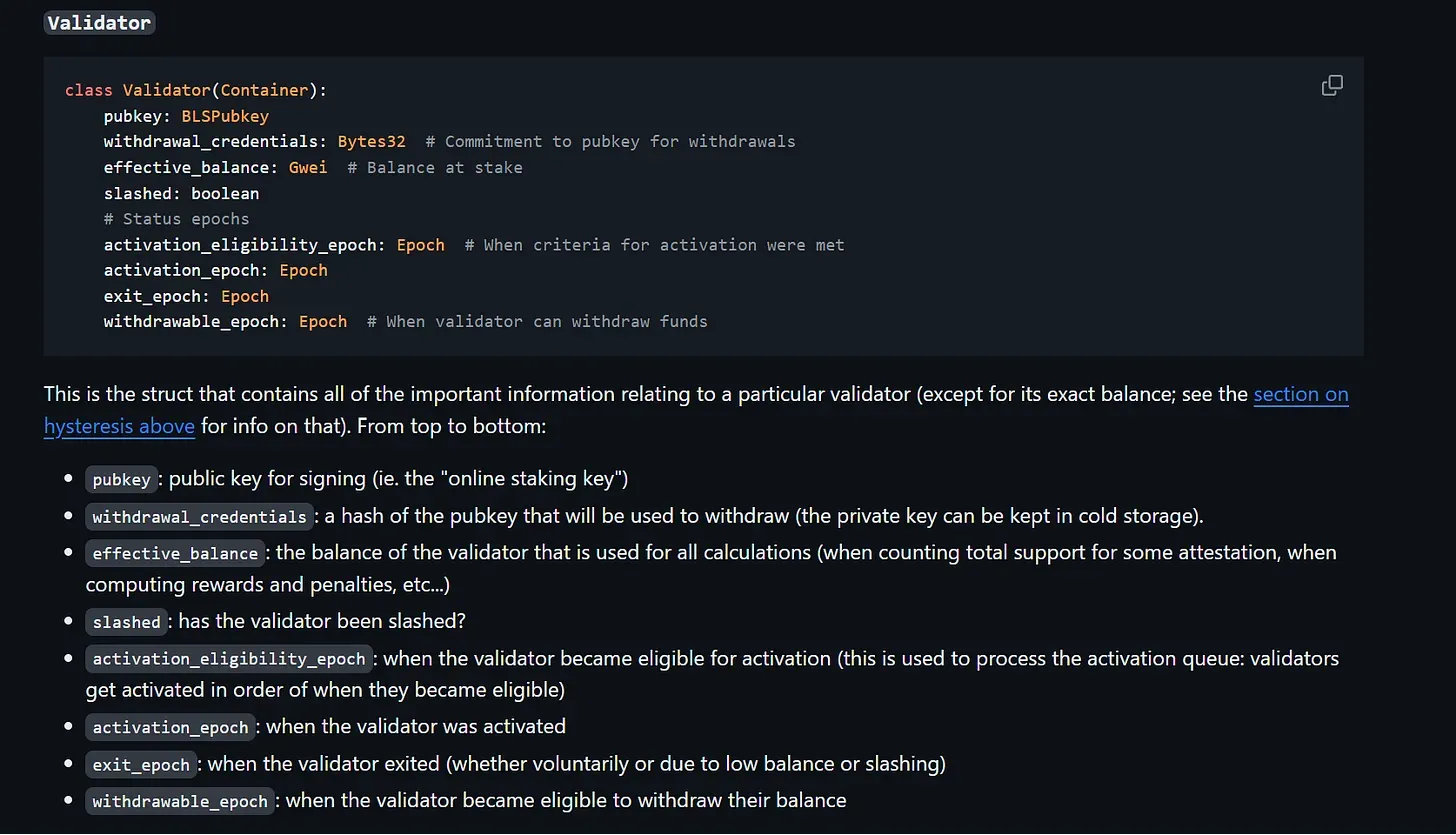Viewport: 1456px width, 835px height.
Task: Click the 'exit_epoch' inline code bullet tag
Action: click(141, 765)
